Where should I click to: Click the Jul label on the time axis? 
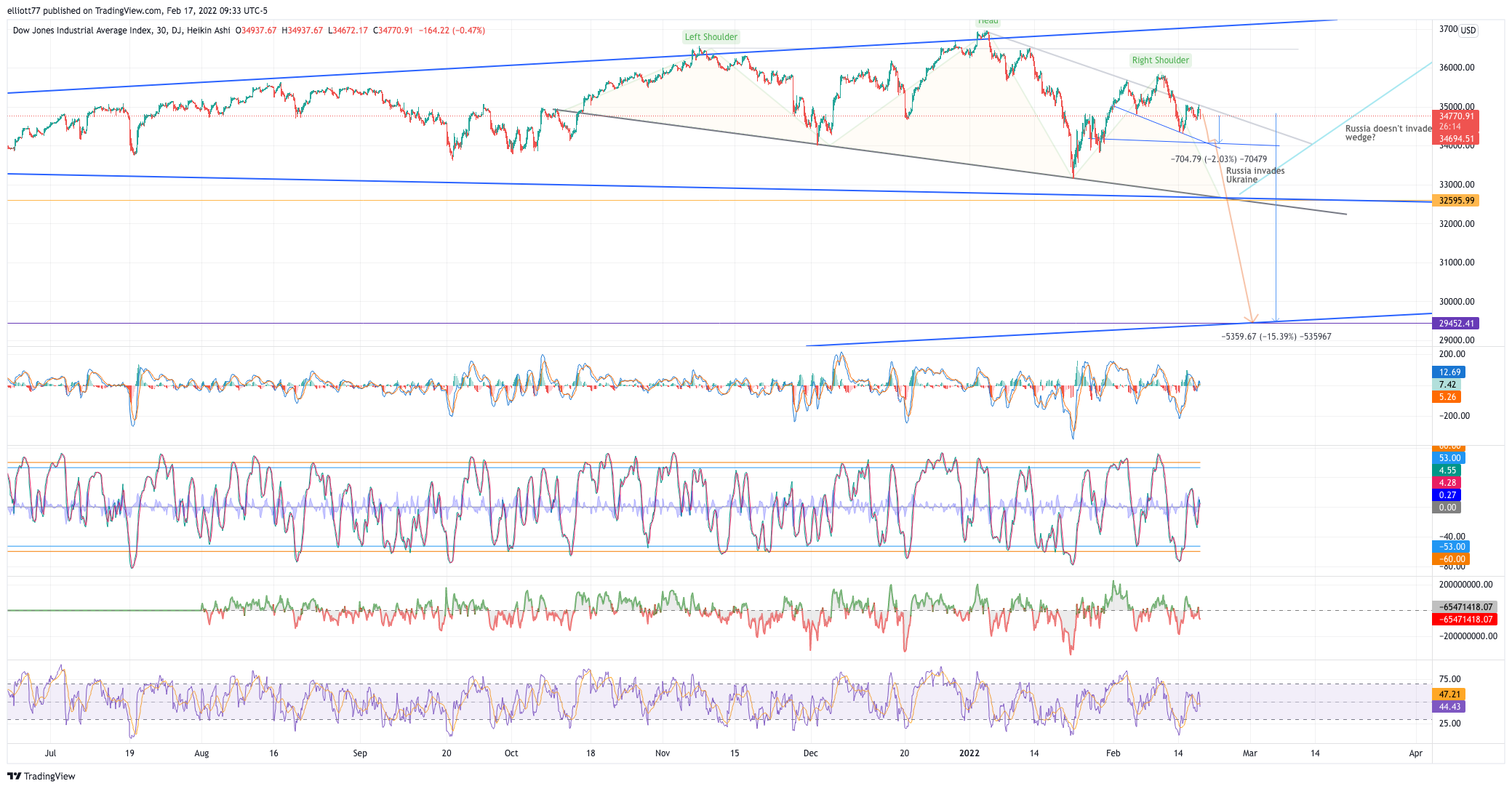[x=50, y=753]
